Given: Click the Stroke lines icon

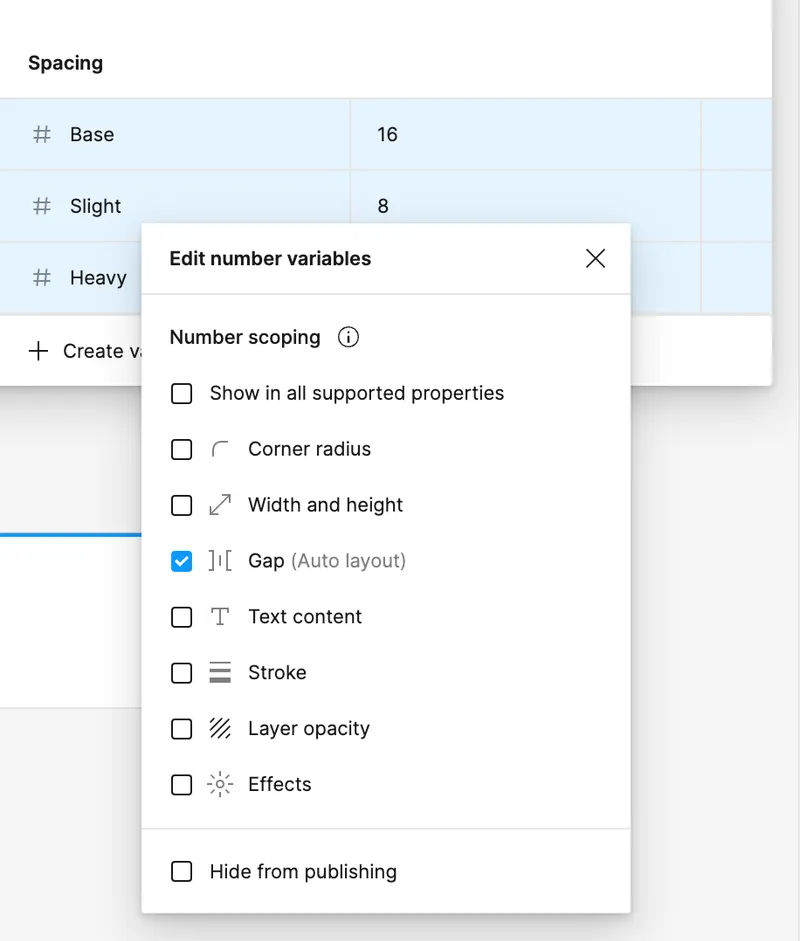Looking at the screenshot, I should click(x=220, y=673).
